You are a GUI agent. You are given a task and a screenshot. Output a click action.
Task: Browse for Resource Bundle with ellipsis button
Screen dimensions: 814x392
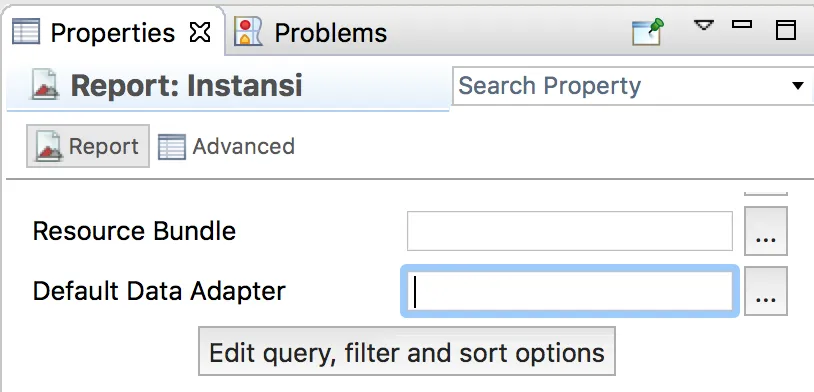pos(766,231)
